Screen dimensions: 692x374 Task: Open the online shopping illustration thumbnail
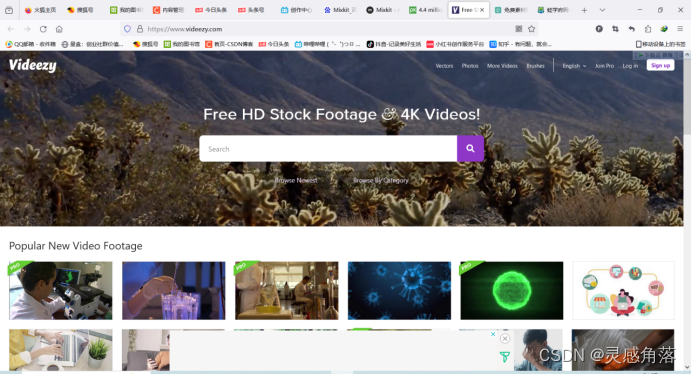pyautogui.click(x=623, y=291)
